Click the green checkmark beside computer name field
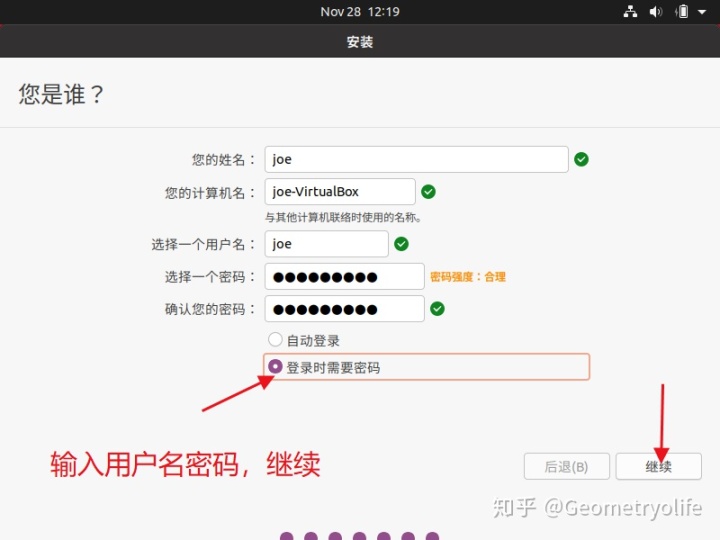720x540 pixels. tap(428, 191)
